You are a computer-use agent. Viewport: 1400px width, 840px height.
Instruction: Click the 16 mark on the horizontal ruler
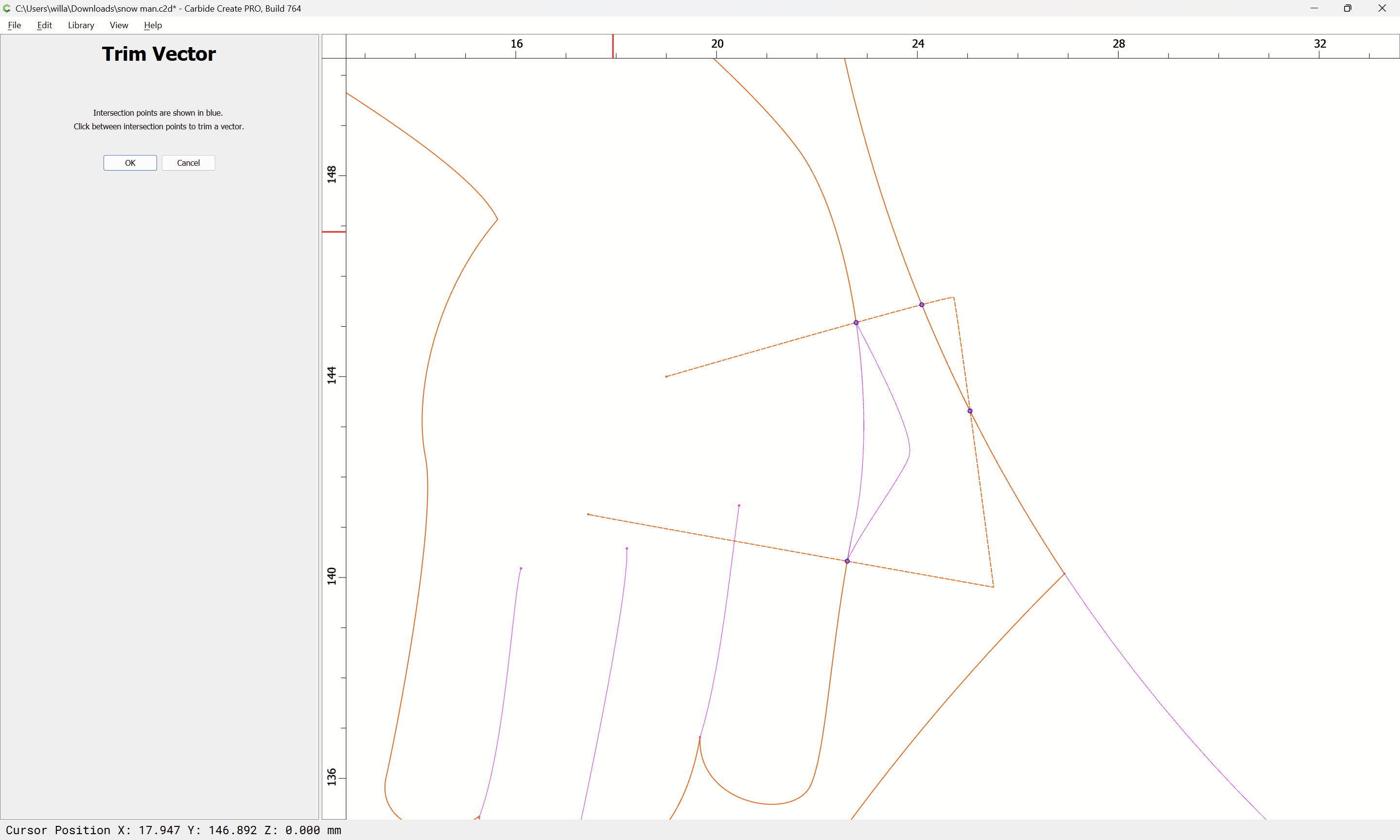point(517,44)
